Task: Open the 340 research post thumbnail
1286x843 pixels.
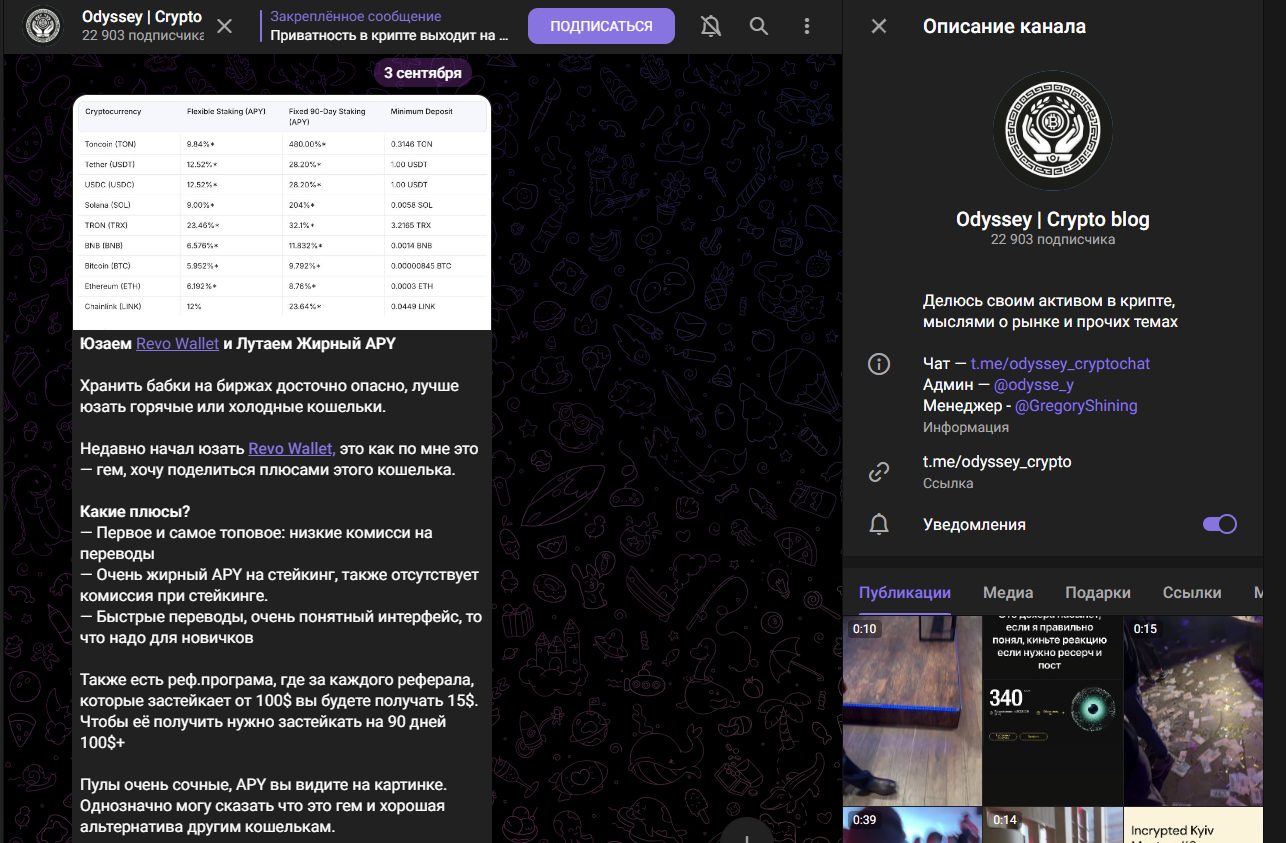Action: click(x=1053, y=710)
